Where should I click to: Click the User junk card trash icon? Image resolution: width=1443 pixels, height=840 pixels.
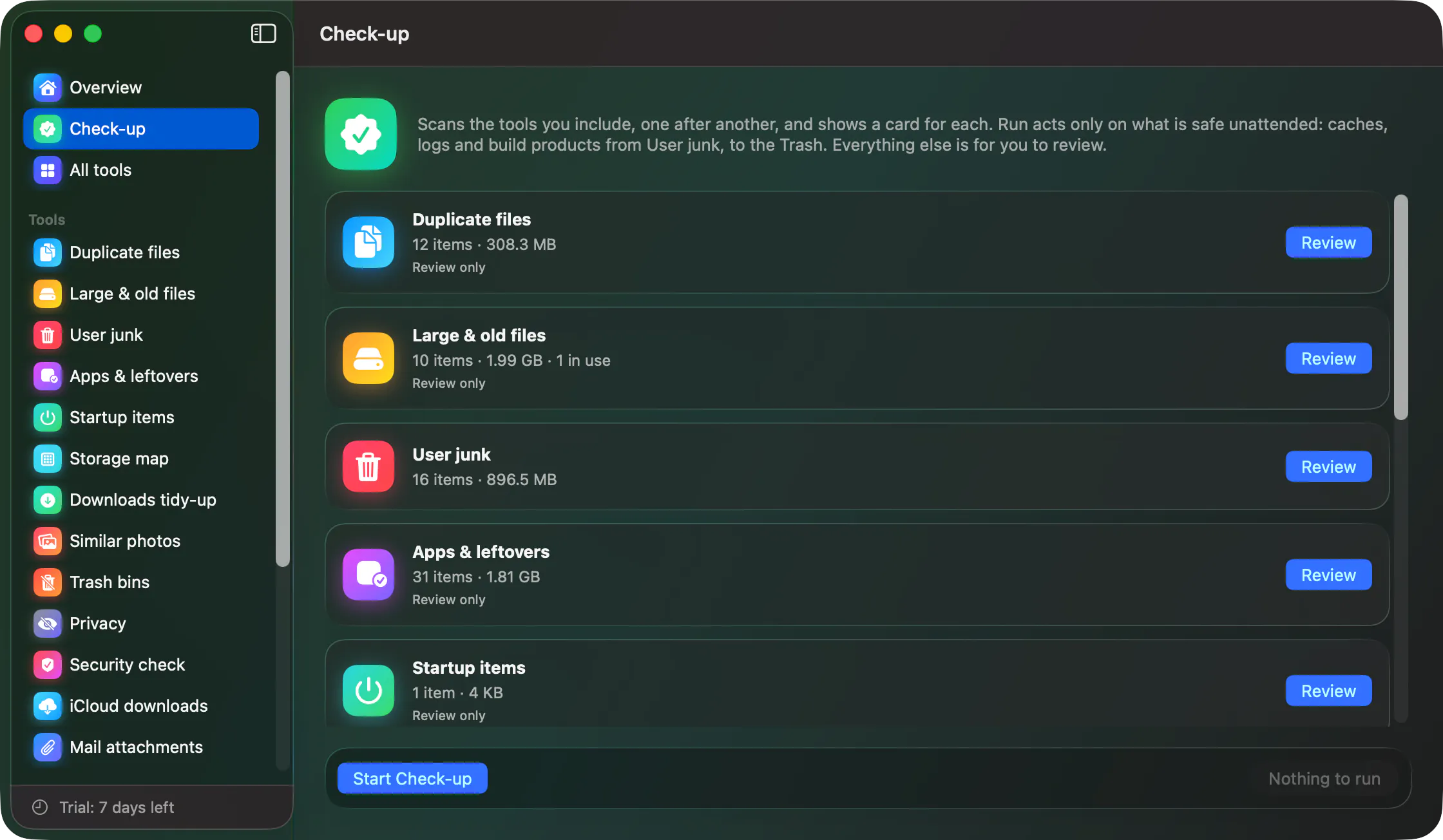tap(368, 466)
